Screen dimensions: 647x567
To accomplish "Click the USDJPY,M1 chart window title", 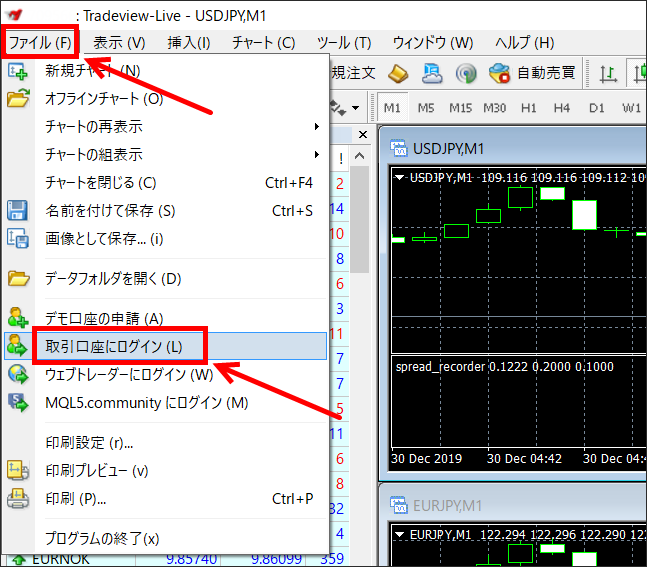I will (448, 148).
